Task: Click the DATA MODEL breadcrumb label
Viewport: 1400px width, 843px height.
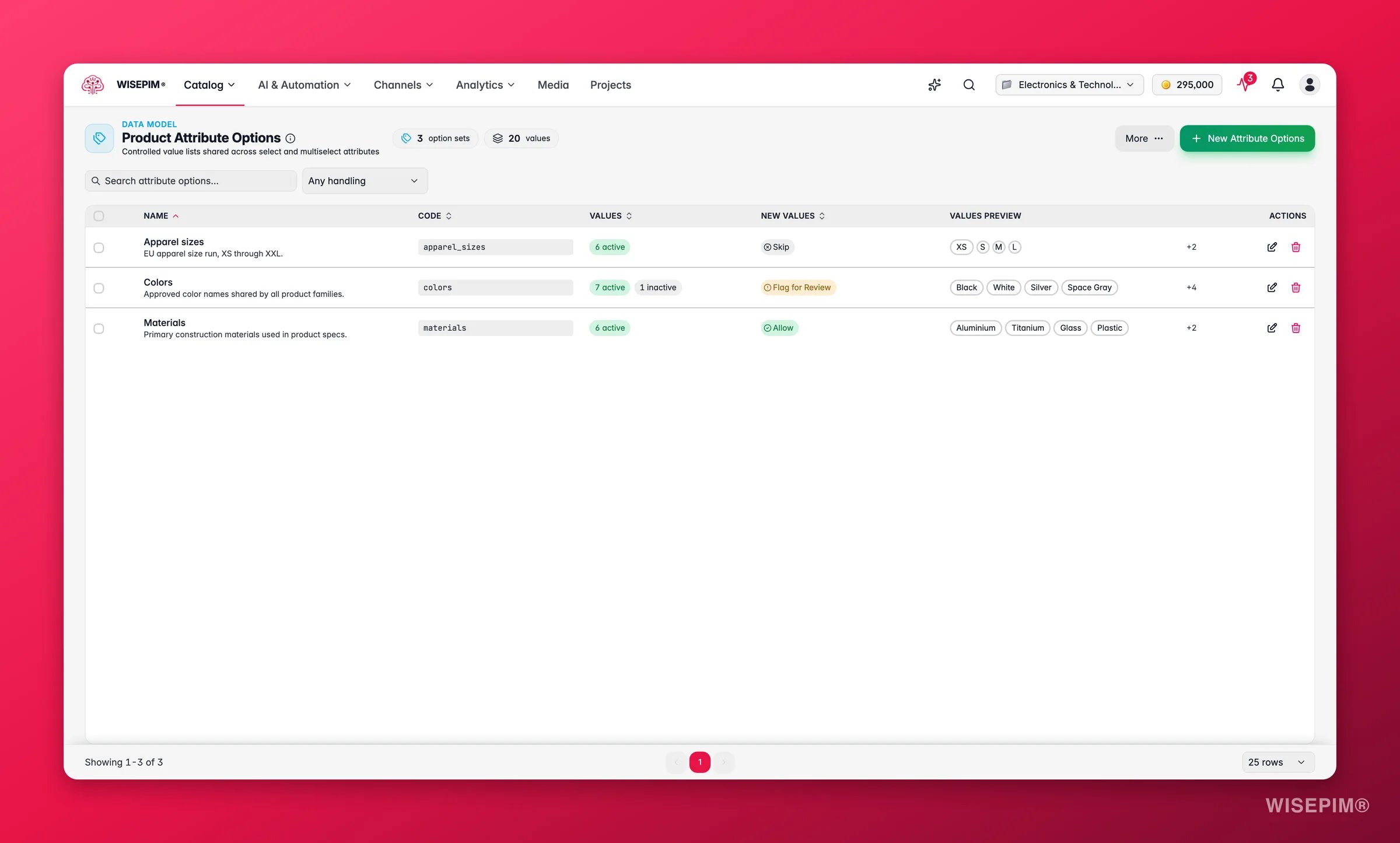Action: click(x=149, y=124)
